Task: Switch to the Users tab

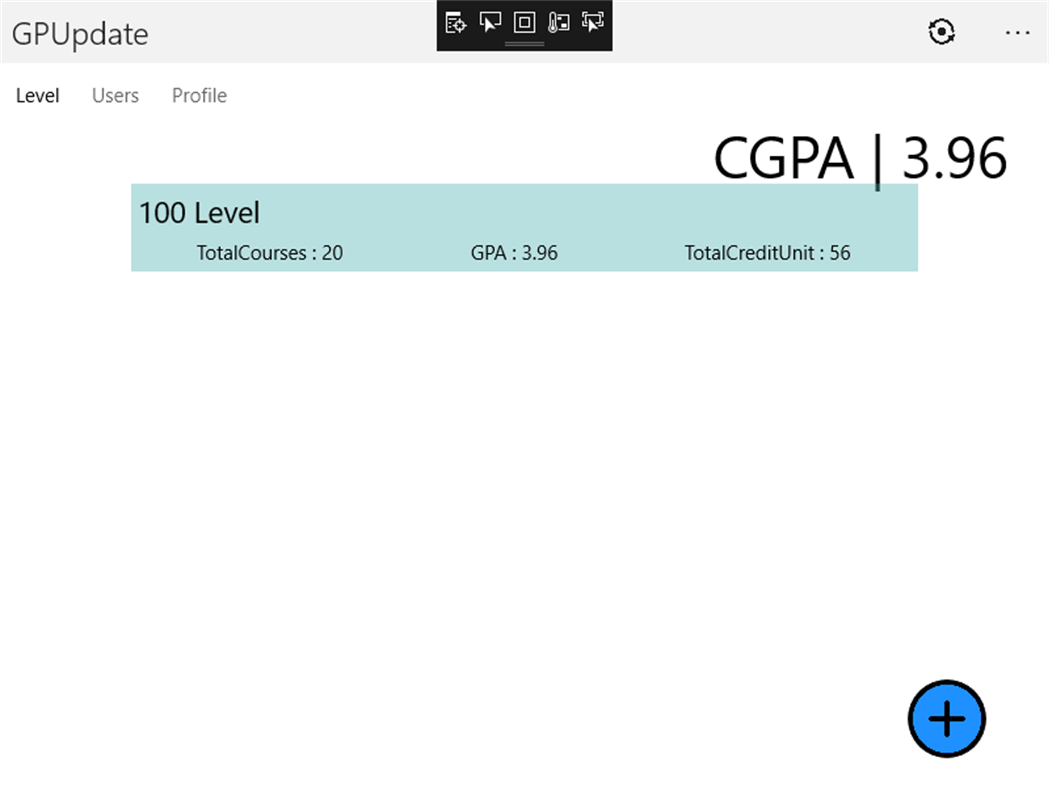Action: [x=114, y=95]
